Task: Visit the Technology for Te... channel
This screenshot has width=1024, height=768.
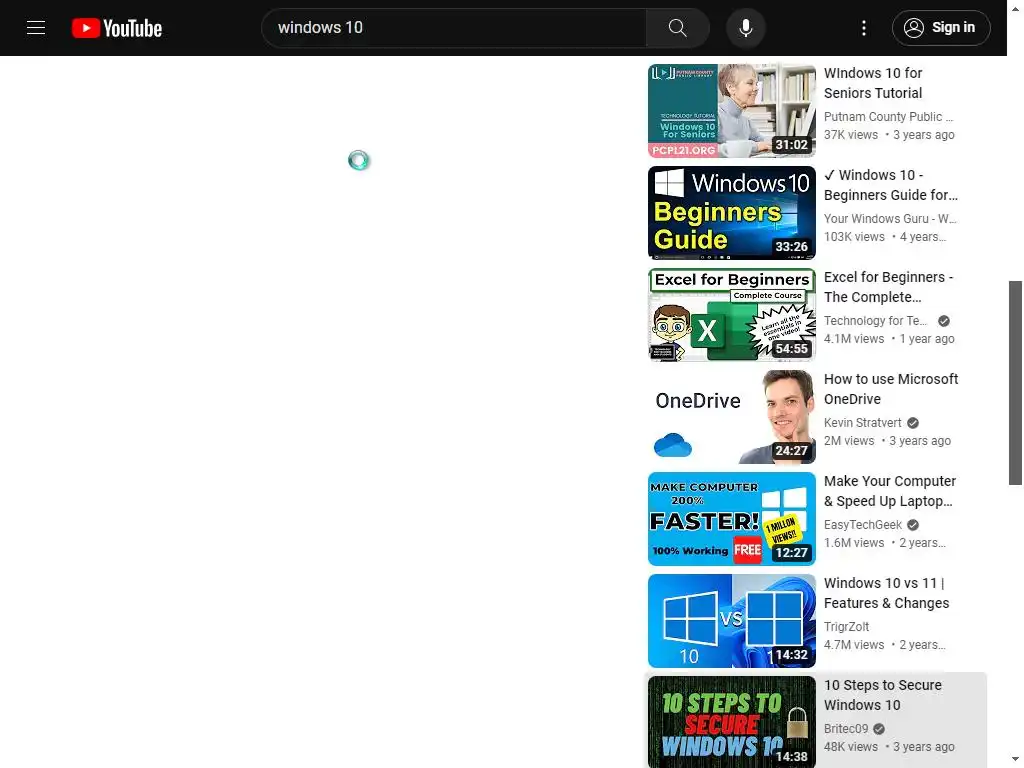Action: coord(875,320)
